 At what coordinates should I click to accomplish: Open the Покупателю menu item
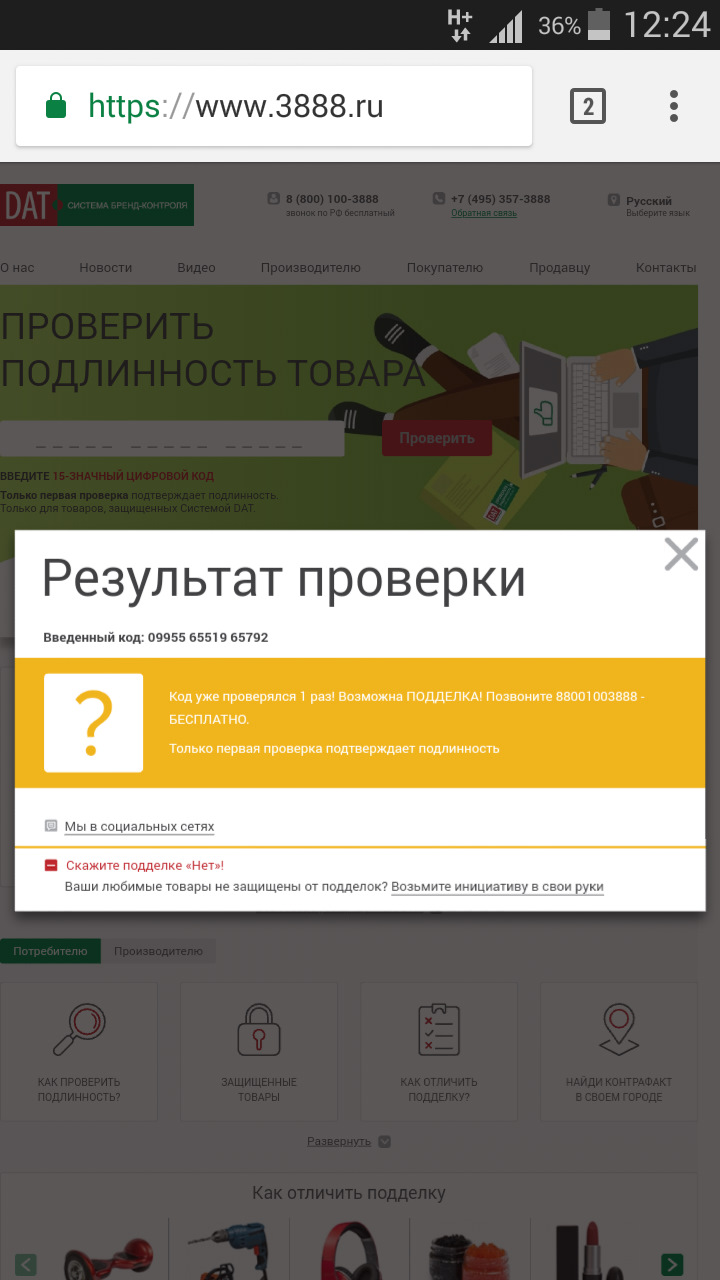(x=445, y=268)
